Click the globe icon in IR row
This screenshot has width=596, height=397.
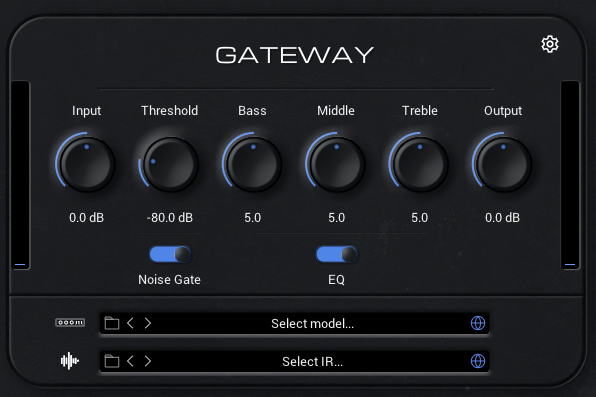pos(478,361)
